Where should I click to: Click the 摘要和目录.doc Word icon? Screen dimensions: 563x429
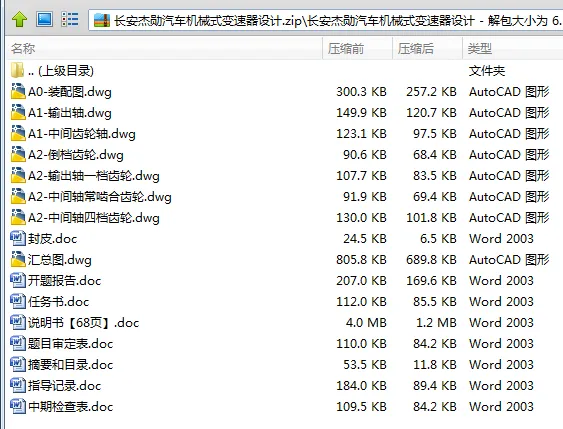click(x=18, y=364)
